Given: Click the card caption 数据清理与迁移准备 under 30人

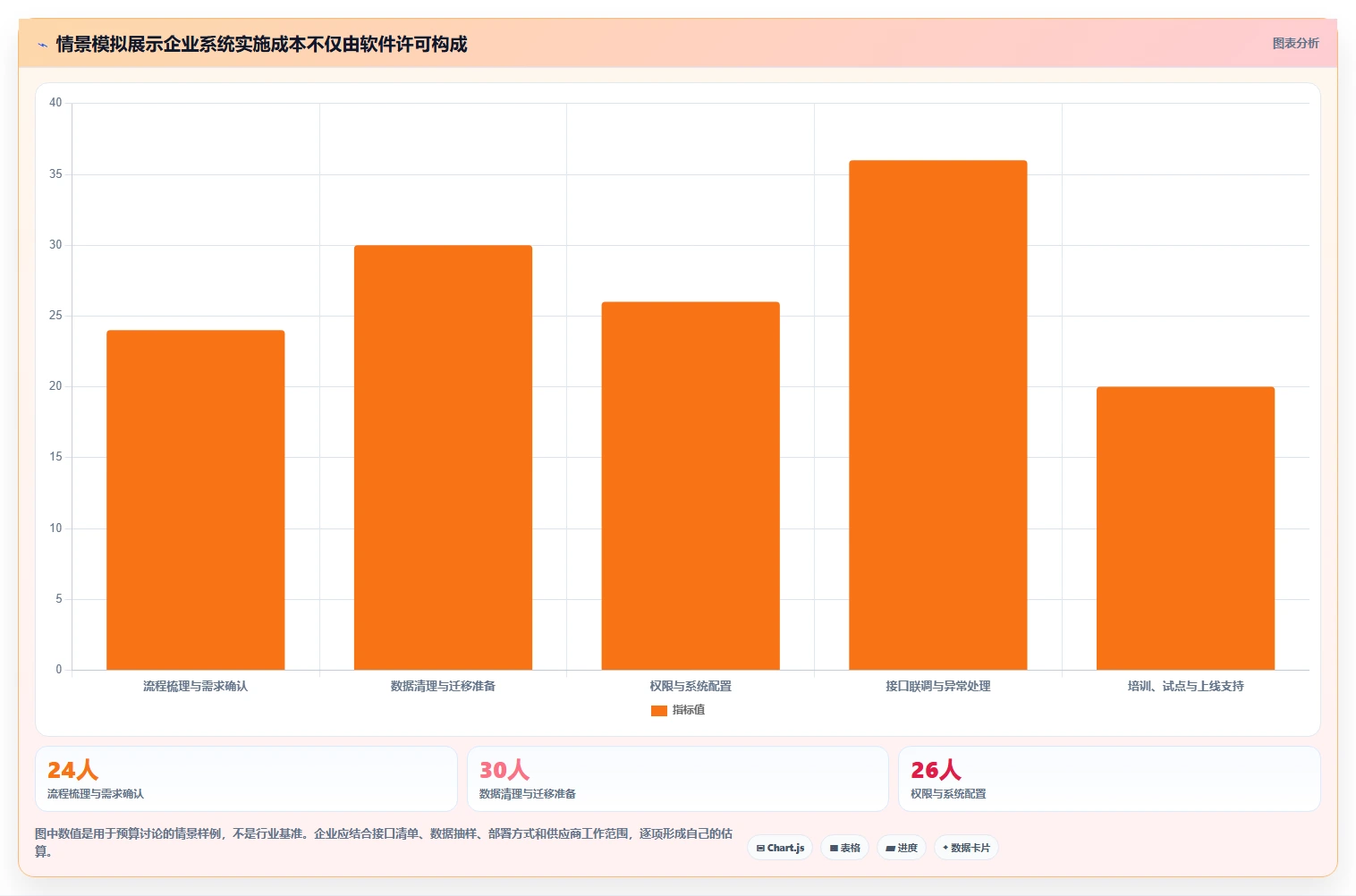Looking at the screenshot, I should (x=528, y=794).
